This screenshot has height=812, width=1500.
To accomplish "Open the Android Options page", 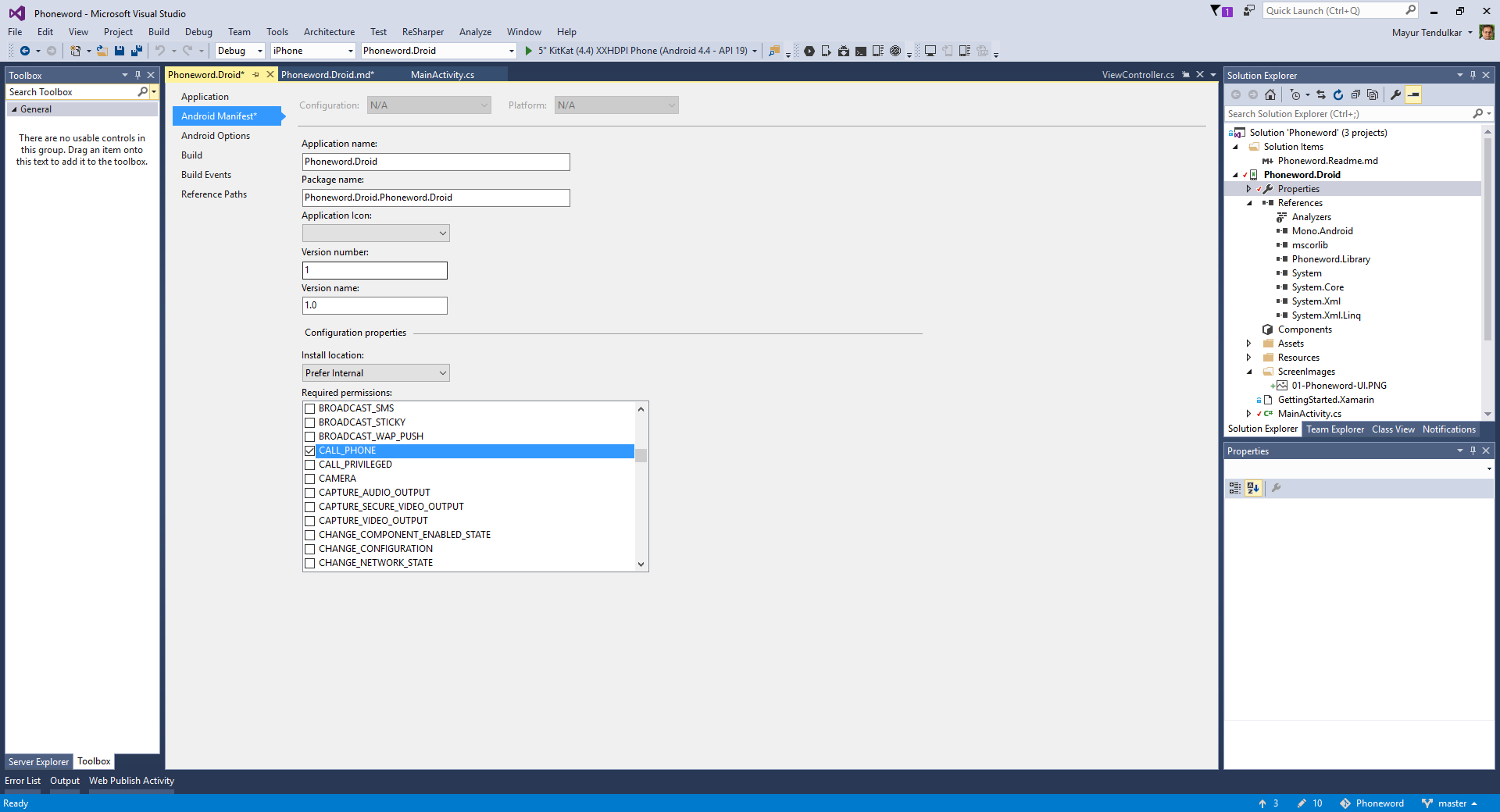I will tap(216, 136).
